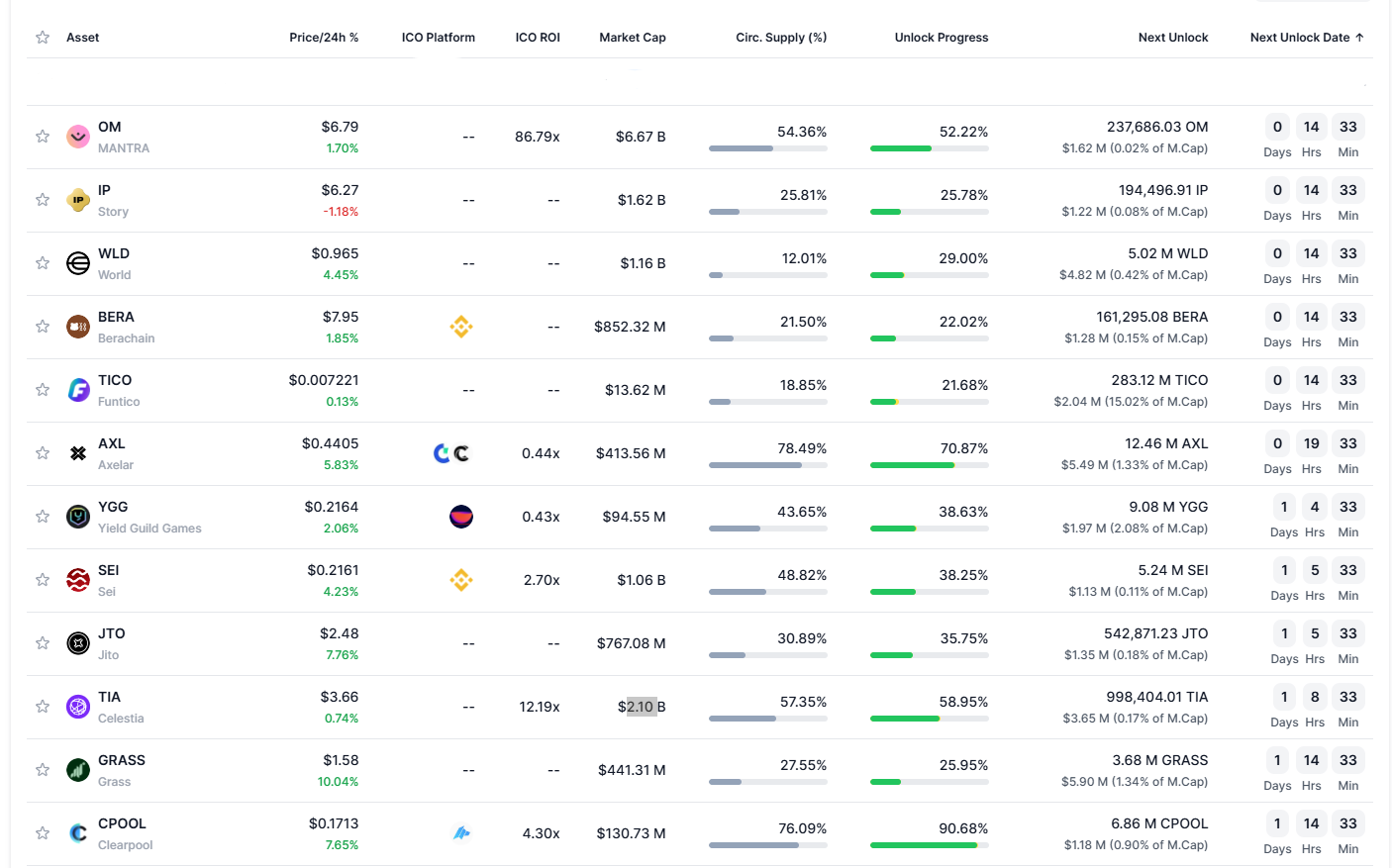1392x868 pixels.
Task: Click JTO market cap $767.08 M
Action: pos(632,643)
